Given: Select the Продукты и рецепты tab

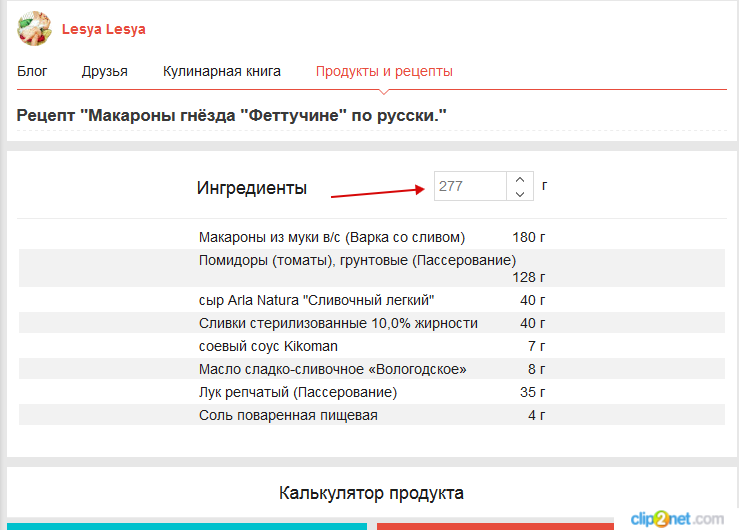Looking at the screenshot, I should (384, 71).
